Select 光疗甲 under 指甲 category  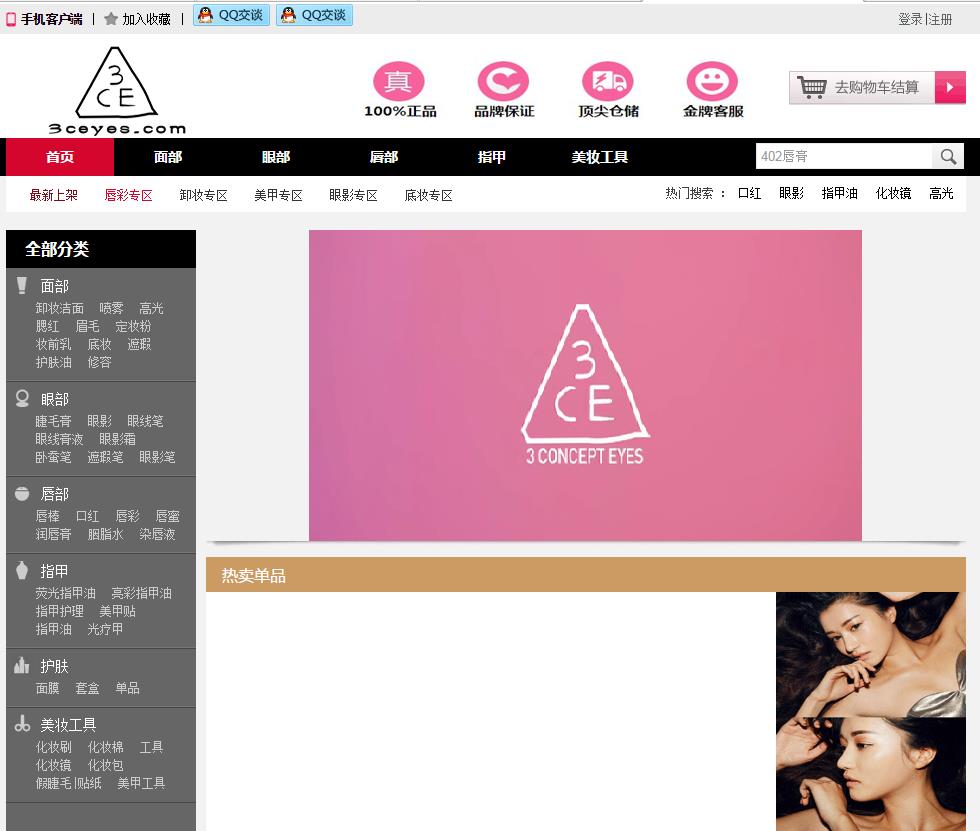tap(106, 629)
